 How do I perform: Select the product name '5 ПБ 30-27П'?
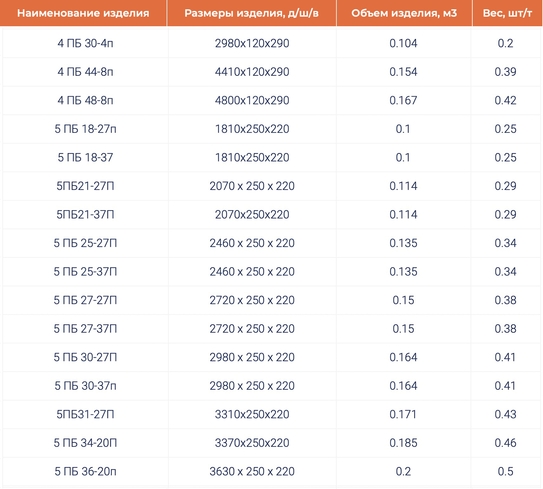(85, 357)
